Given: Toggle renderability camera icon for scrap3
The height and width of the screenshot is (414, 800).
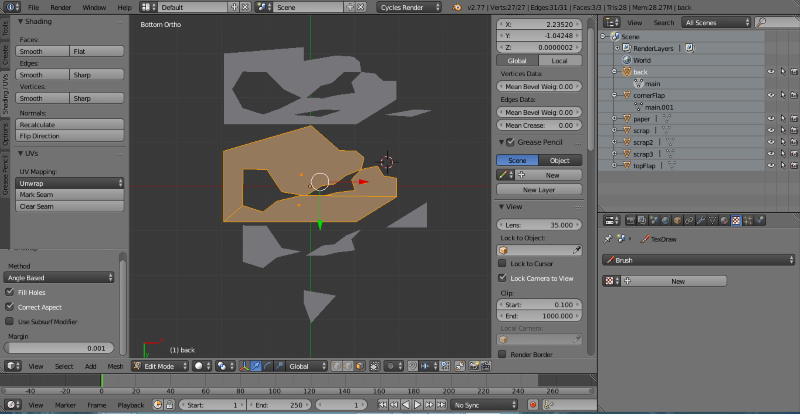Looking at the screenshot, I should point(794,154).
